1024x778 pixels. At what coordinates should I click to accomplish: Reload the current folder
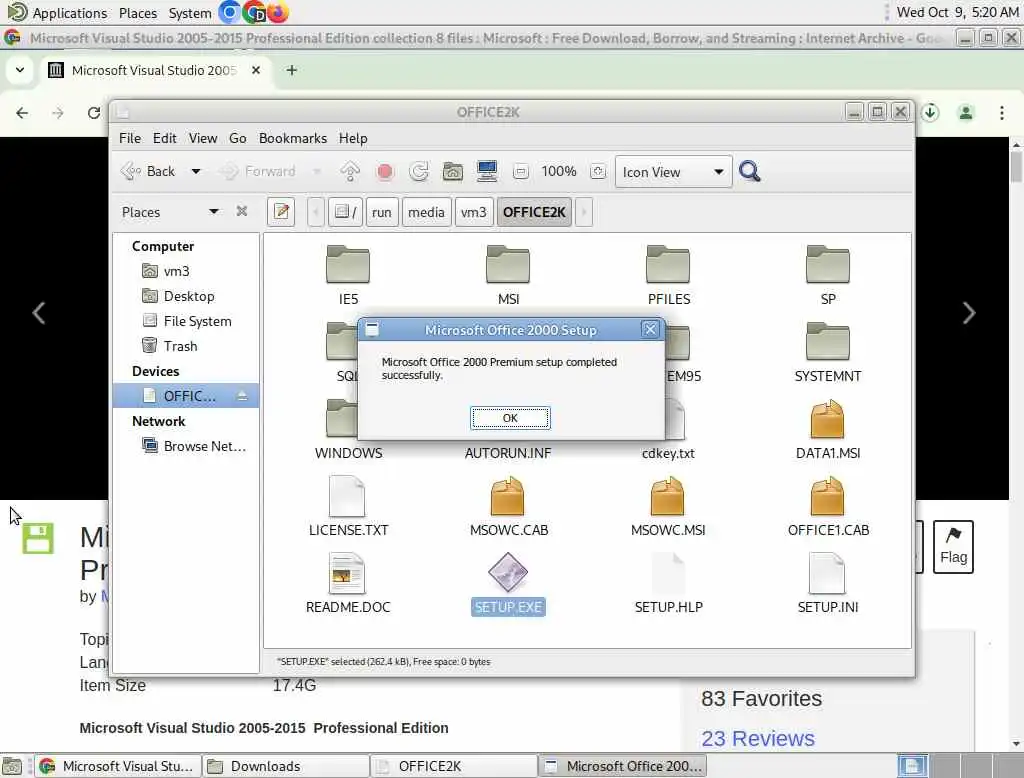coord(419,171)
